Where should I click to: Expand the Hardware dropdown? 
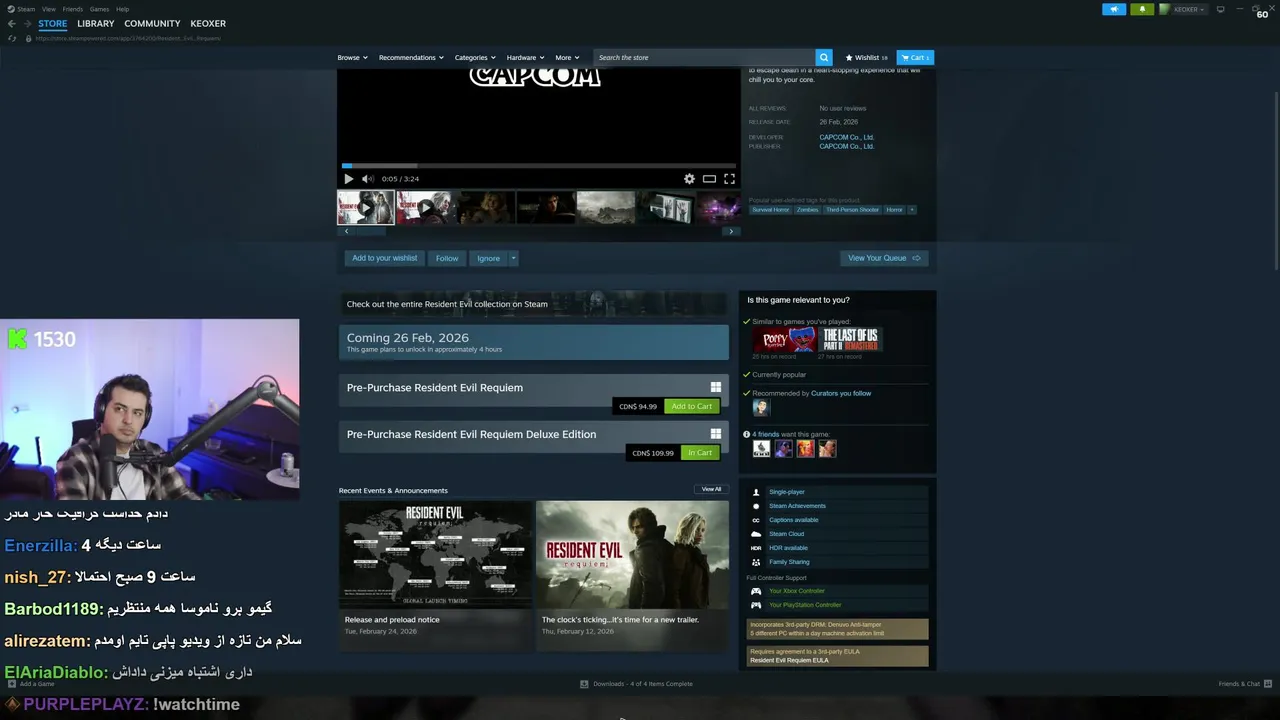tap(525, 57)
